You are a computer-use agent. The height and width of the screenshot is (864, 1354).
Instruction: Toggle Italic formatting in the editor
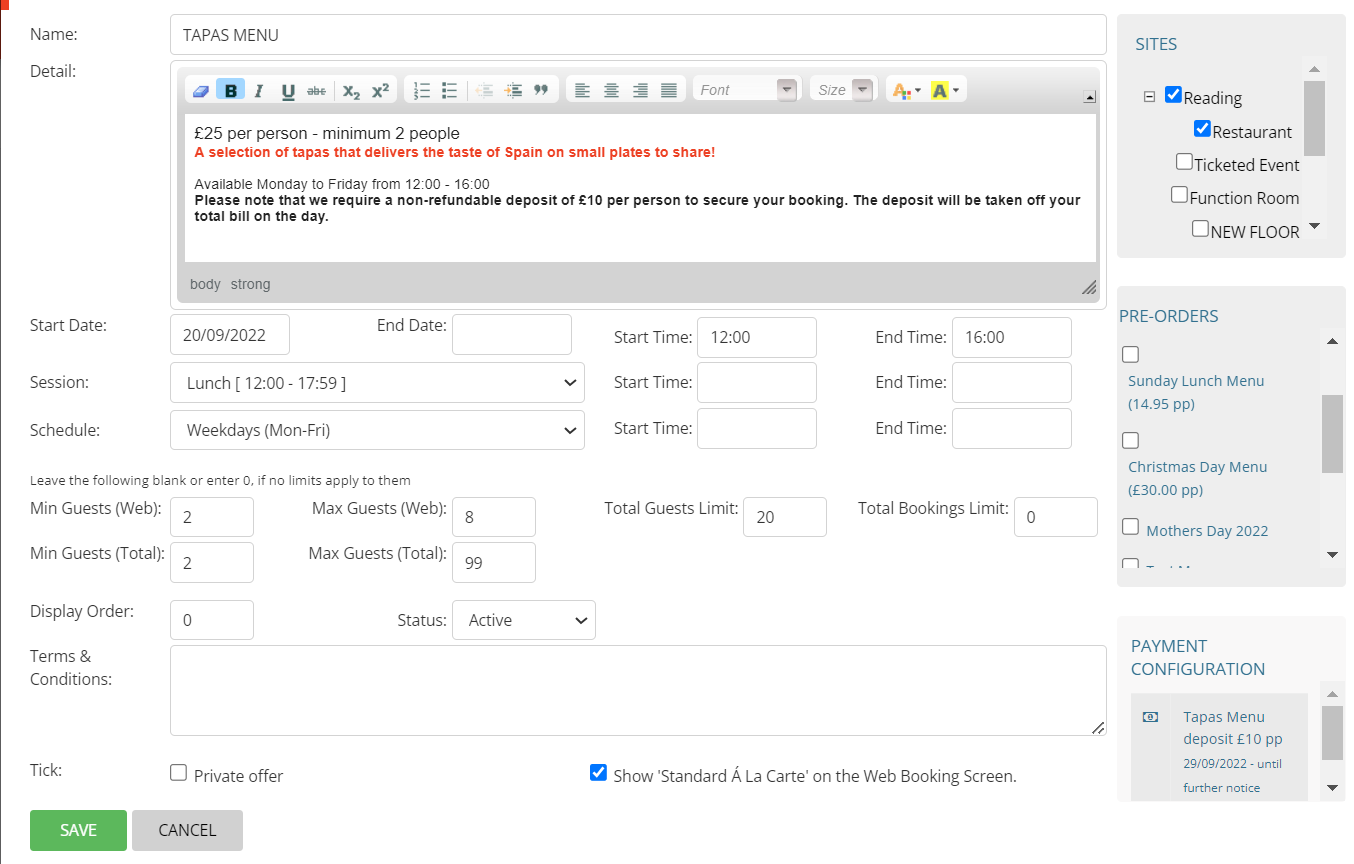[259, 90]
